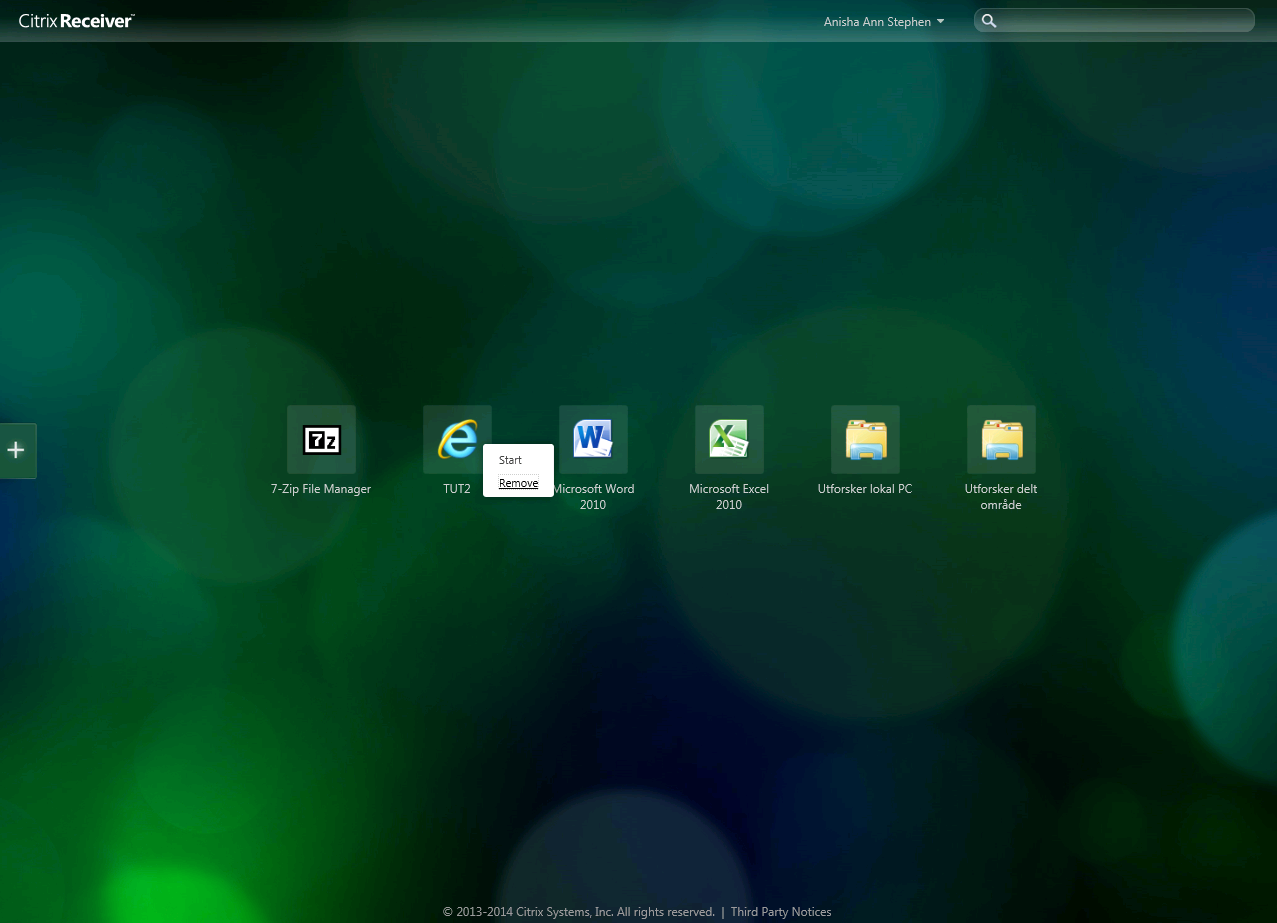Choose Remove from the context menu
This screenshot has width=1277, height=923.
coord(518,483)
